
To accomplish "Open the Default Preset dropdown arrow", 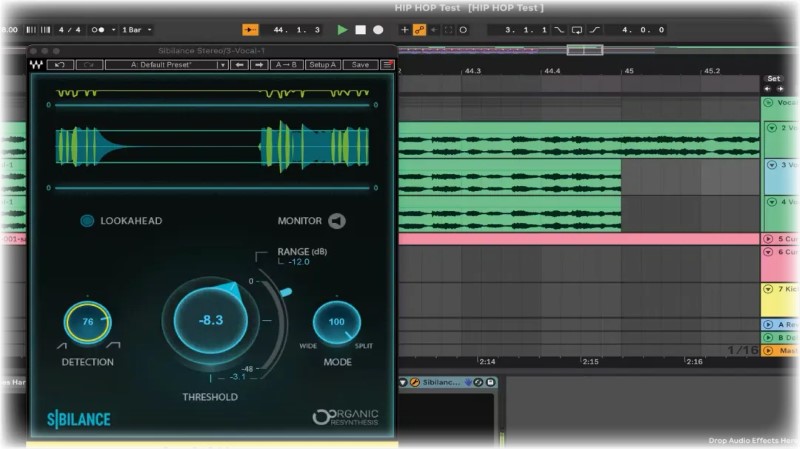I will pyautogui.click(x=222, y=65).
